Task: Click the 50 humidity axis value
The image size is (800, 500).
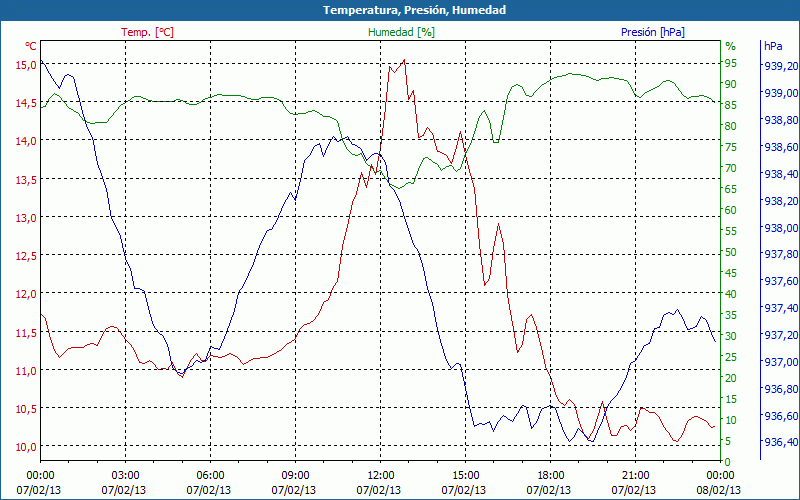Action: (x=731, y=252)
